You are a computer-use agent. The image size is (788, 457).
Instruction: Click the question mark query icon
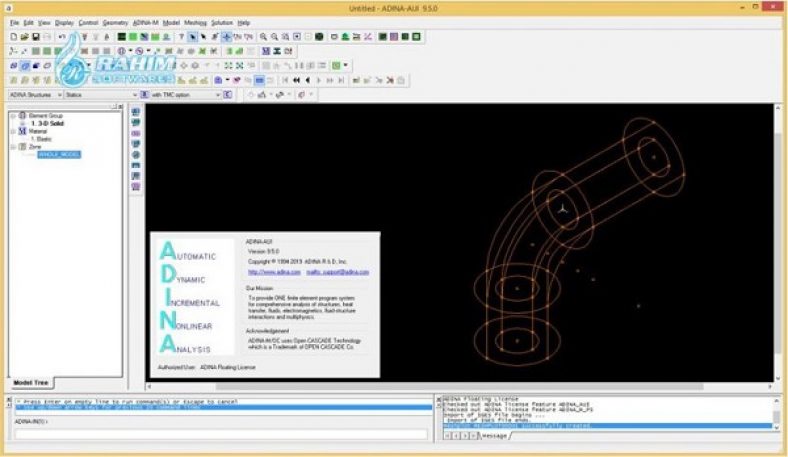point(181,37)
